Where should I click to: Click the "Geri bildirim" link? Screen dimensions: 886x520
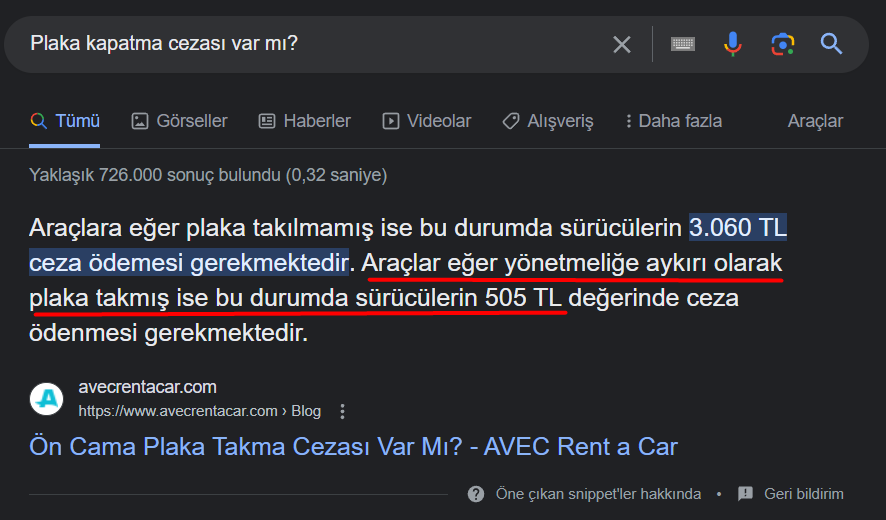coord(803,494)
